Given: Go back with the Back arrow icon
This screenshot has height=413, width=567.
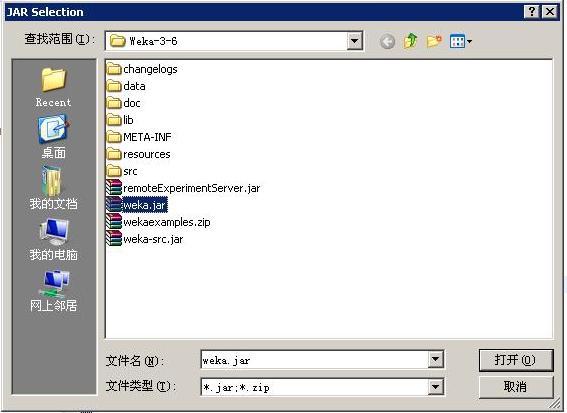Looking at the screenshot, I should pyautogui.click(x=387, y=42).
